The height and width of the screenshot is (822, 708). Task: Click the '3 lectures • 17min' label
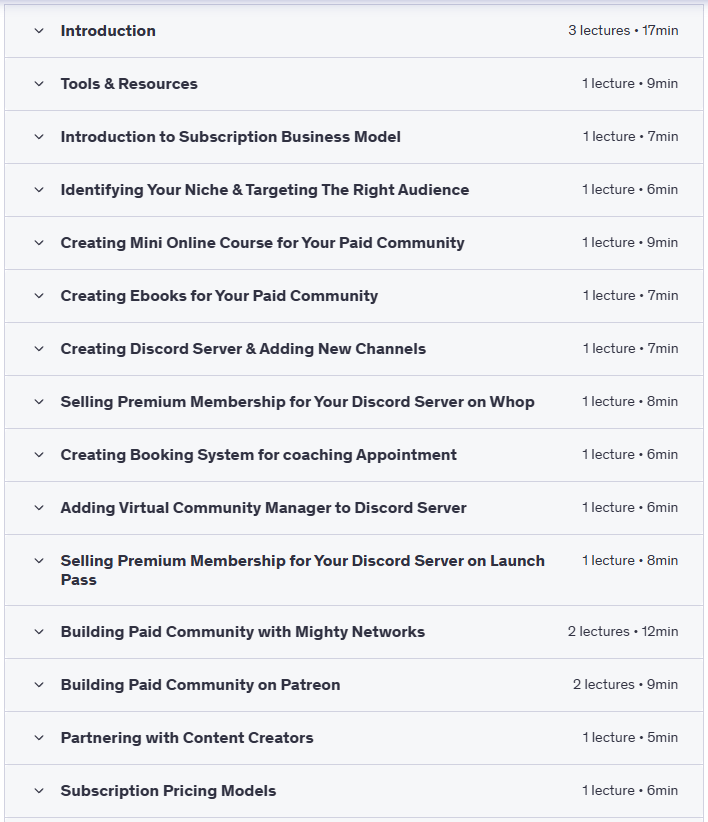point(623,31)
